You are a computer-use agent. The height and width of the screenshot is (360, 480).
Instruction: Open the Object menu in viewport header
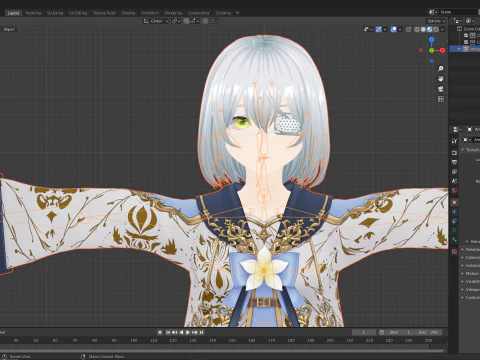pyautogui.click(x=9, y=29)
